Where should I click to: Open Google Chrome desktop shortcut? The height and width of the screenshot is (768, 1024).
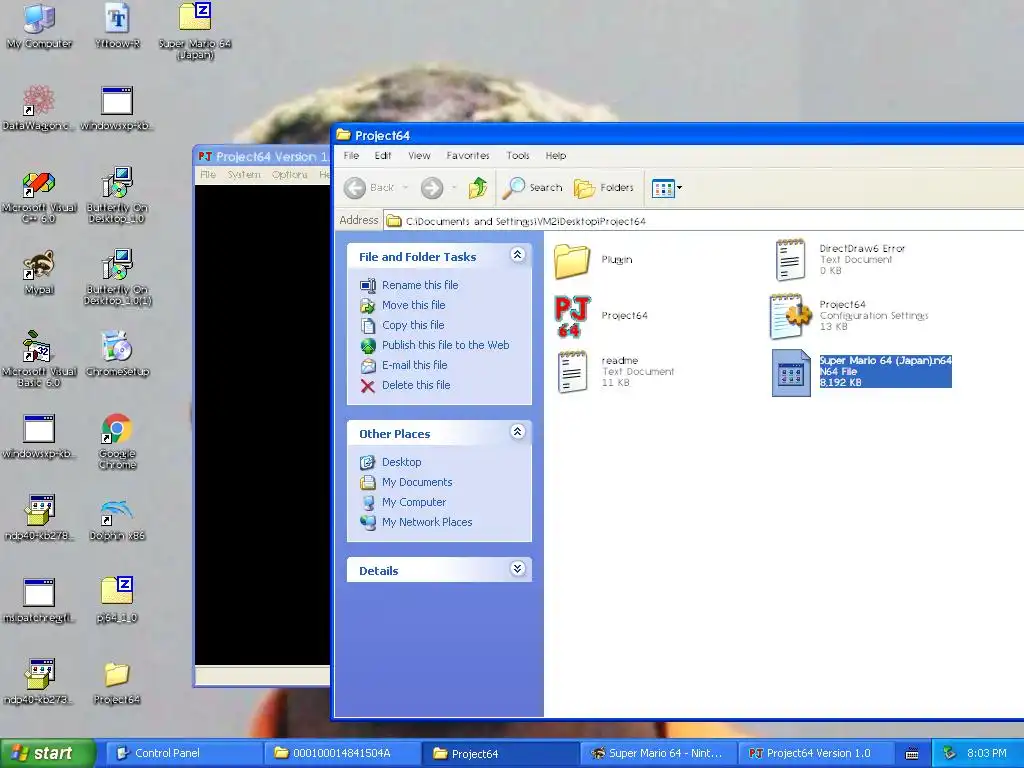(118, 441)
